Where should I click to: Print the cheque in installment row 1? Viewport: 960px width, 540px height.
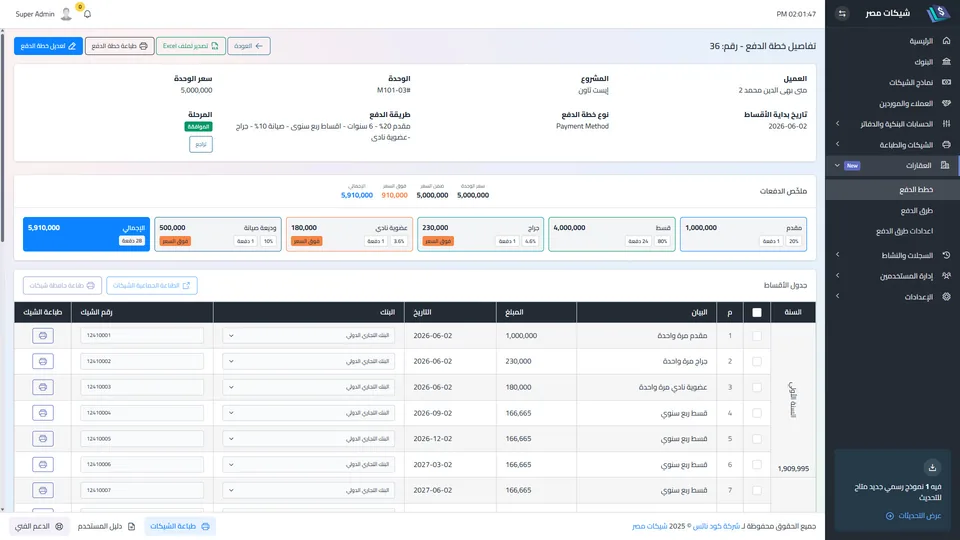43,336
